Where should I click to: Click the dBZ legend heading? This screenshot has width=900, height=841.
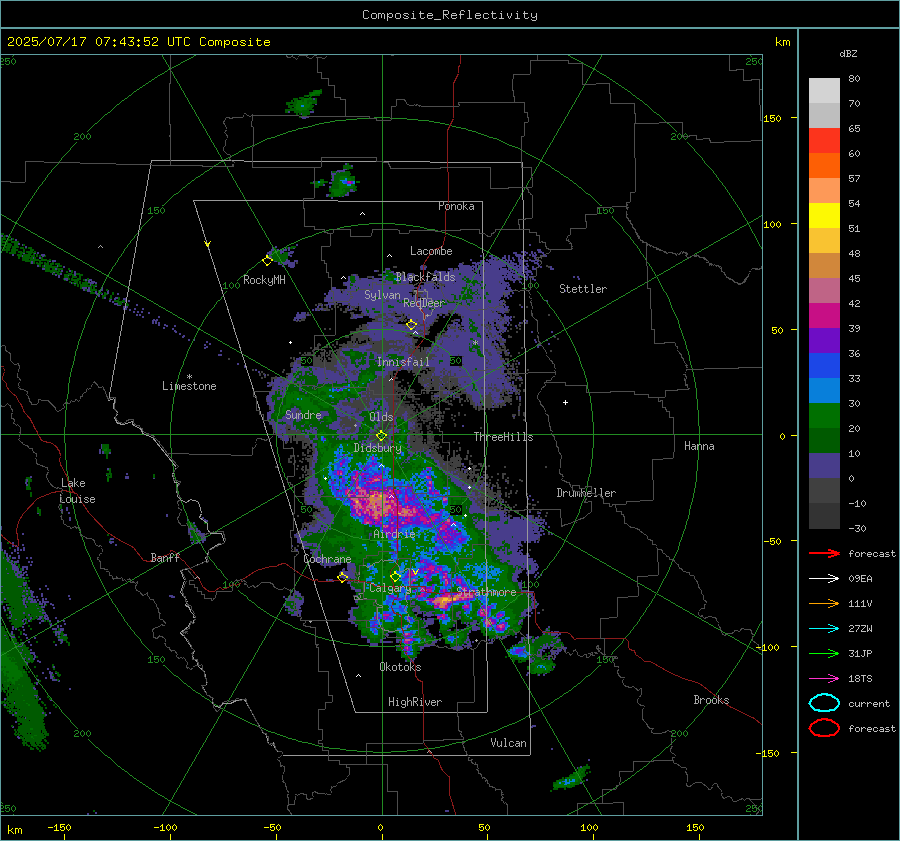tap(848, 53)
